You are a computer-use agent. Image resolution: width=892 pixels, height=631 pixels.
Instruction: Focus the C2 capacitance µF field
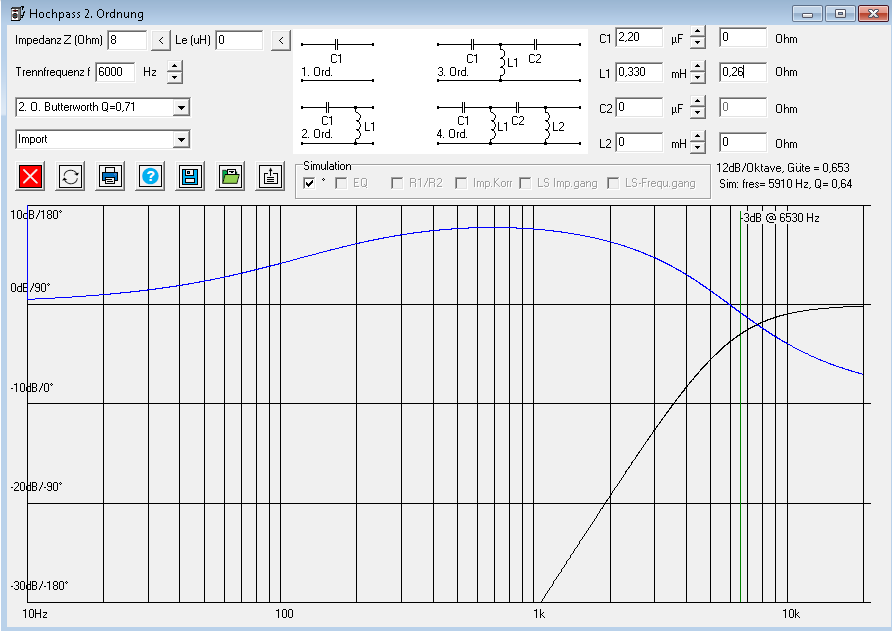pos(639,108)
